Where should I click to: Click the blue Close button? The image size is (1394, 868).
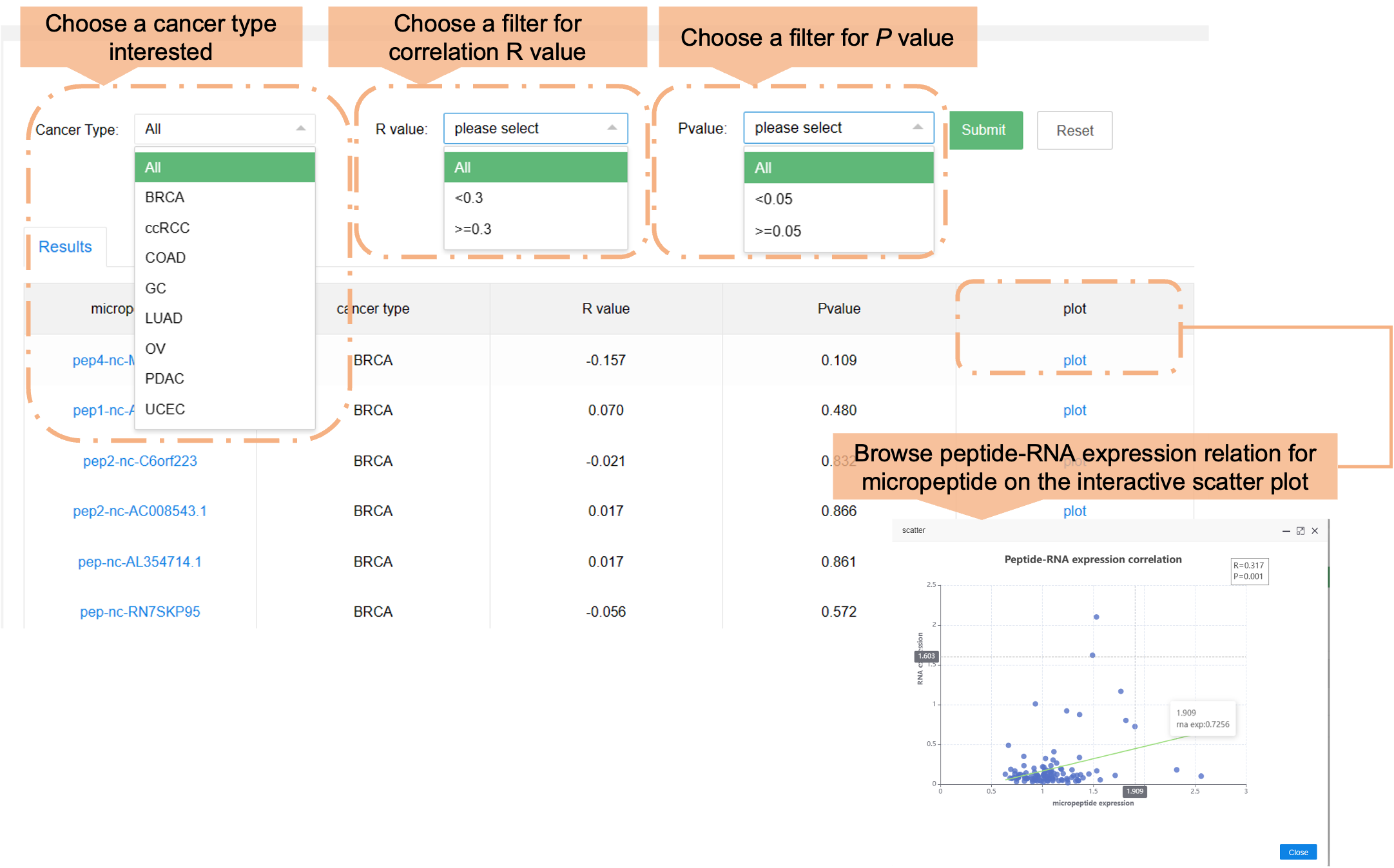[x=1298, y=852]
